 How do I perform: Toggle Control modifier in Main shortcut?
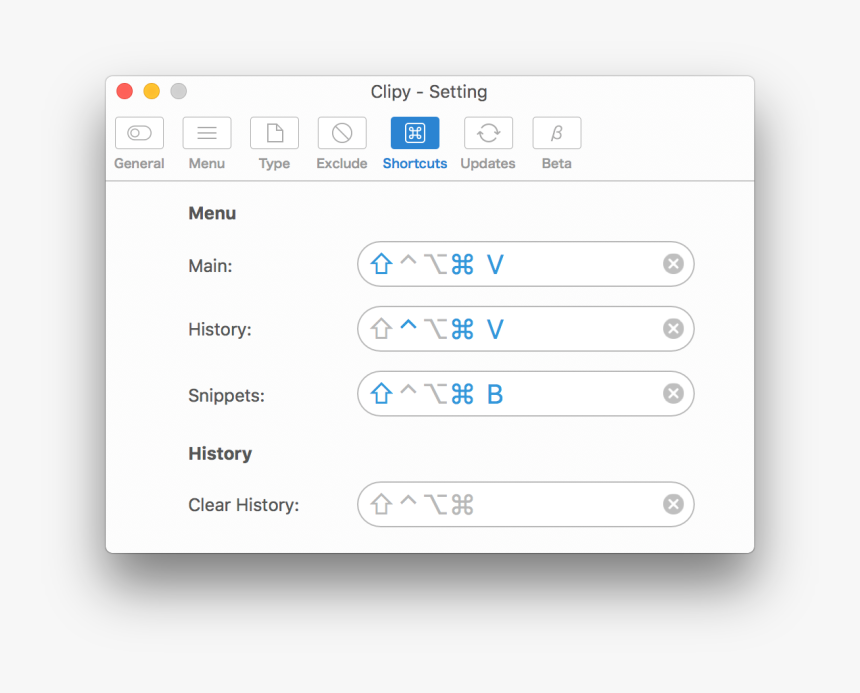(x=408, y=259)
